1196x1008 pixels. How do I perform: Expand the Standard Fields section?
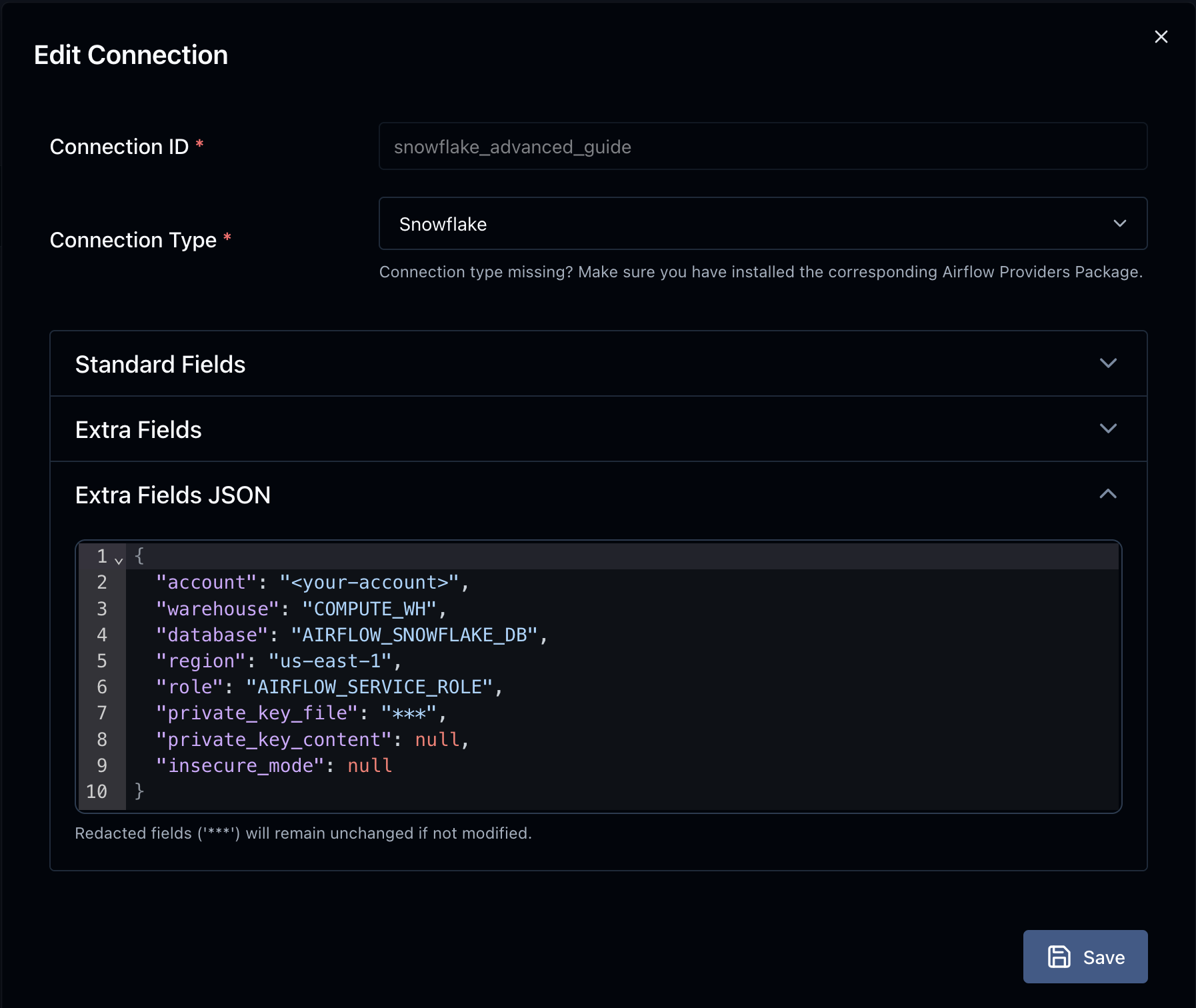[x=598, y=364]
